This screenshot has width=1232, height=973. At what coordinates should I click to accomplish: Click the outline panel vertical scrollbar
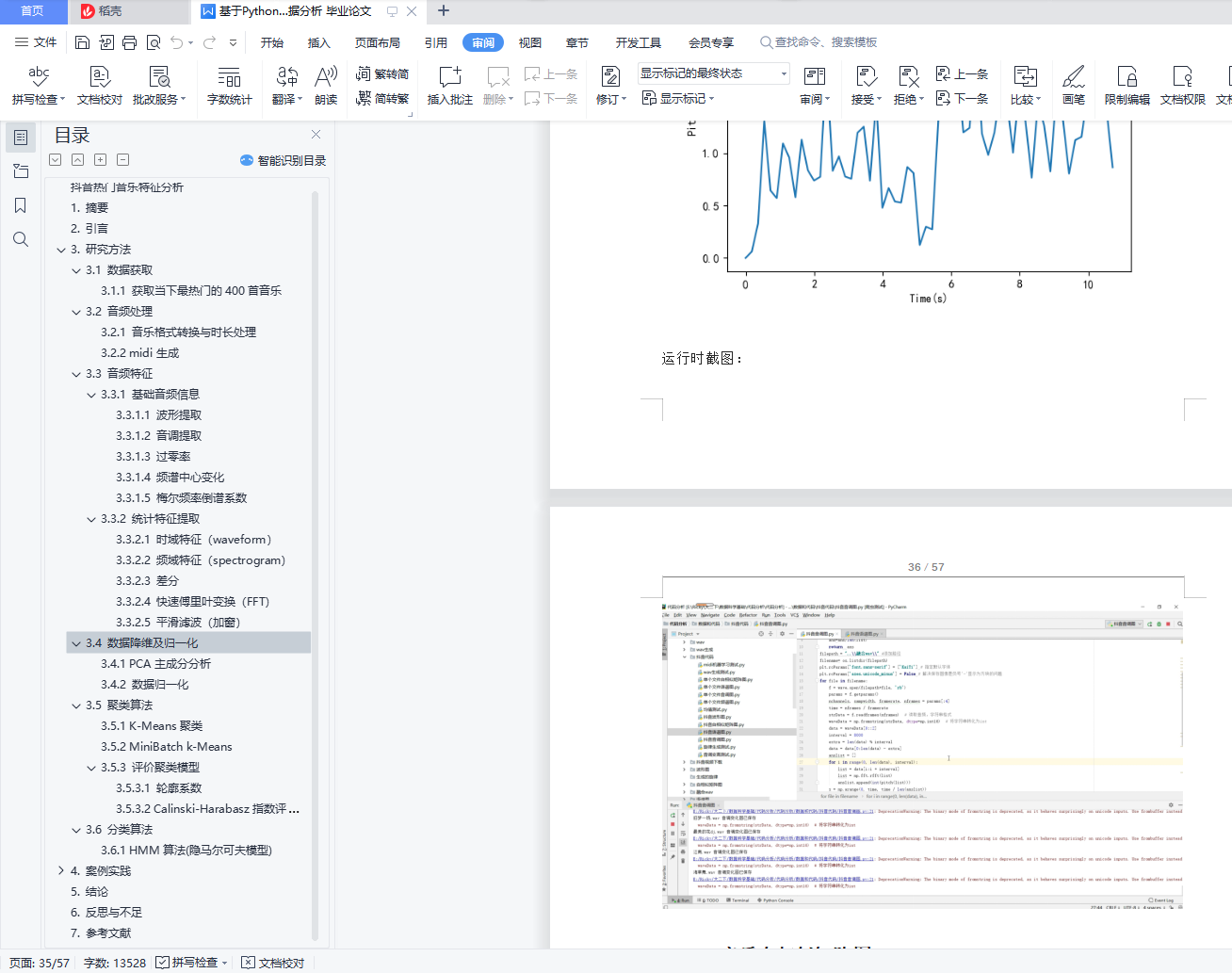[x=315, y=565]
